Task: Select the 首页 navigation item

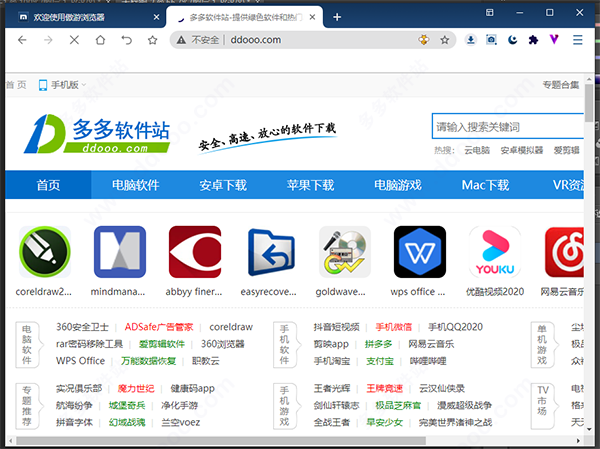Action: (x=48, y=185)
